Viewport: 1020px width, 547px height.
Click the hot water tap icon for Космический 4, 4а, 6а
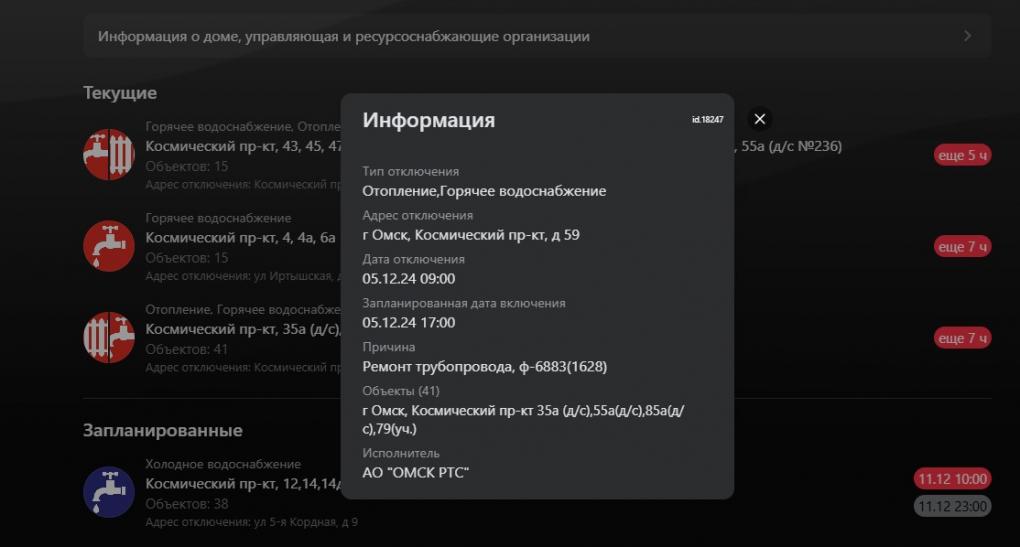pos(109,246)
